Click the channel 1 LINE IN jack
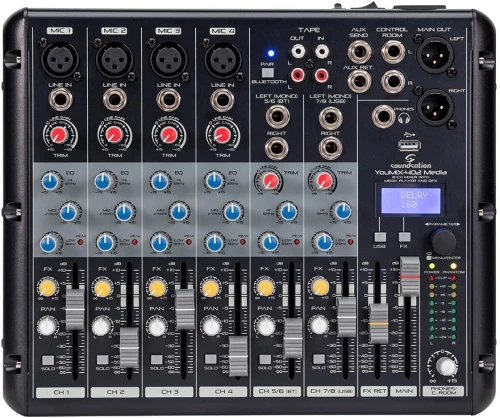Image resolution: width=500 pixels, height=418 pixels. coord(60,100)
